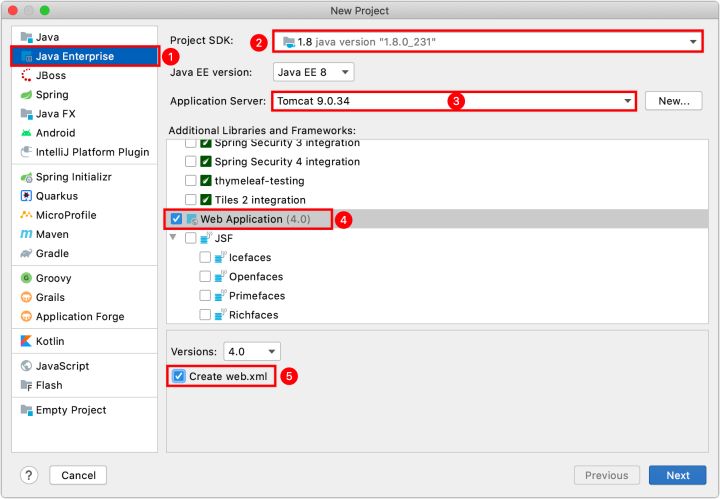Click the help question mark icon

tap(29, 475)
